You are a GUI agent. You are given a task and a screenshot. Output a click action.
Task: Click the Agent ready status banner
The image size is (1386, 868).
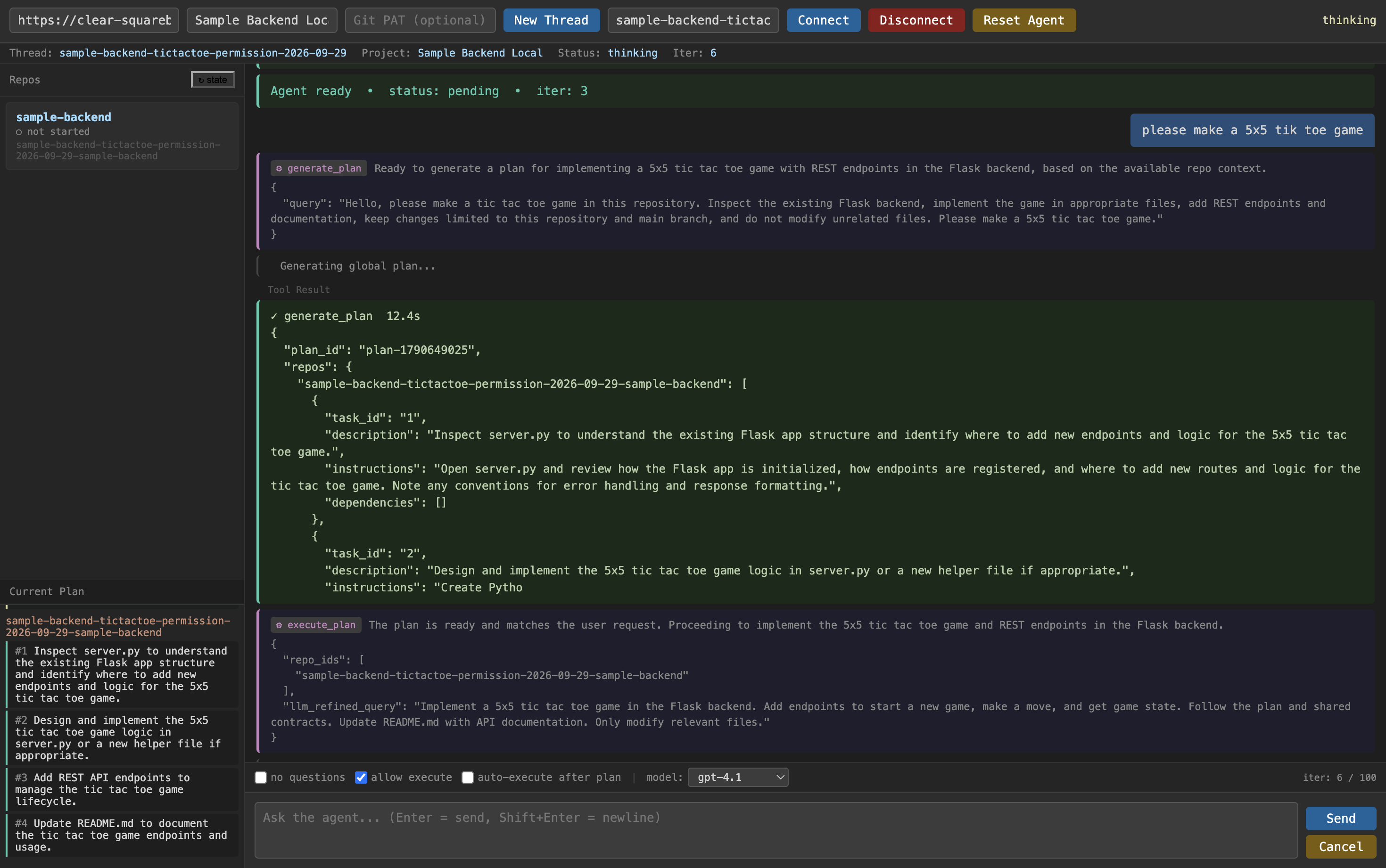point(815,90)
